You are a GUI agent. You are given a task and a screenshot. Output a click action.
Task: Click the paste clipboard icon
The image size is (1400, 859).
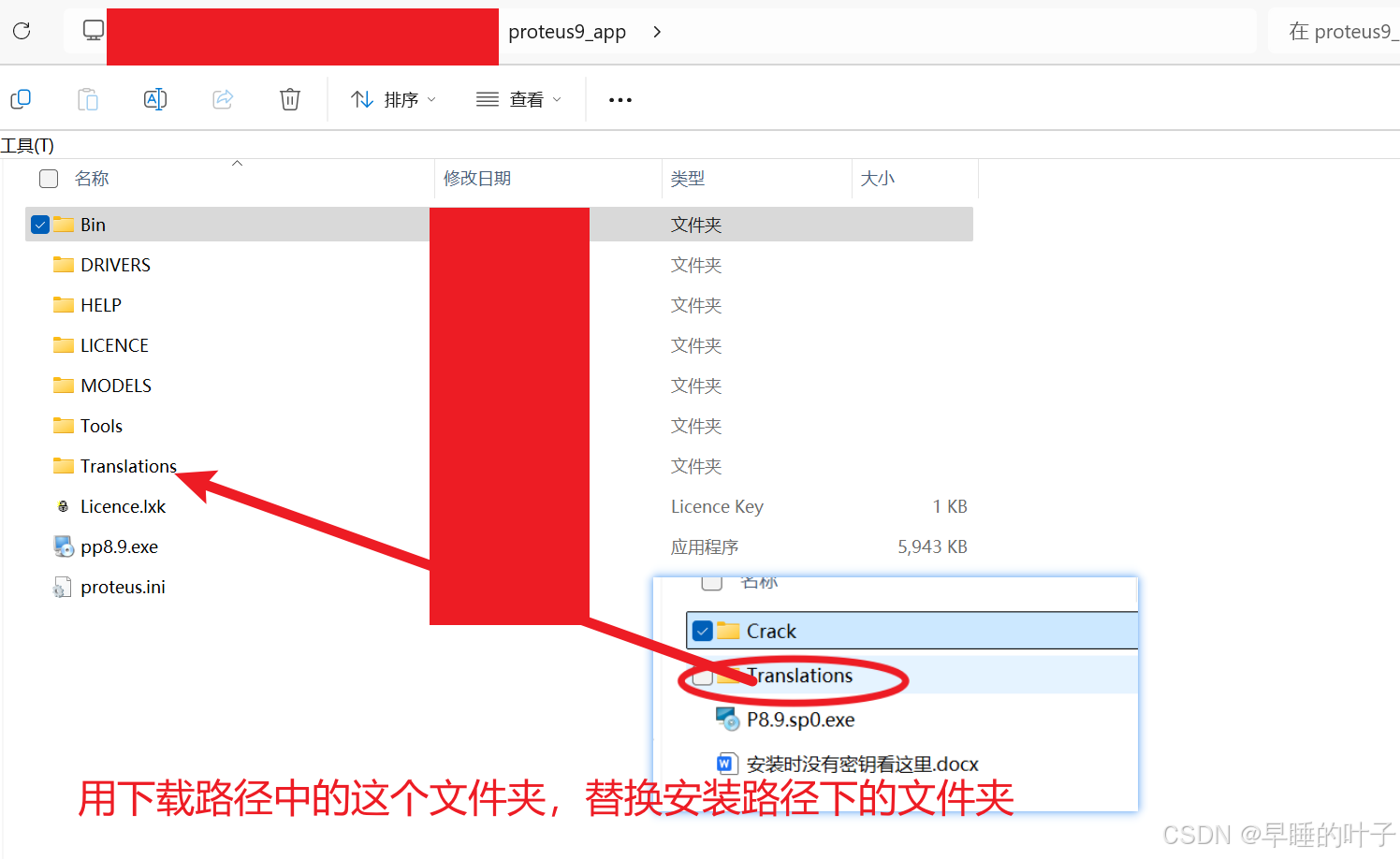[88, 99]
